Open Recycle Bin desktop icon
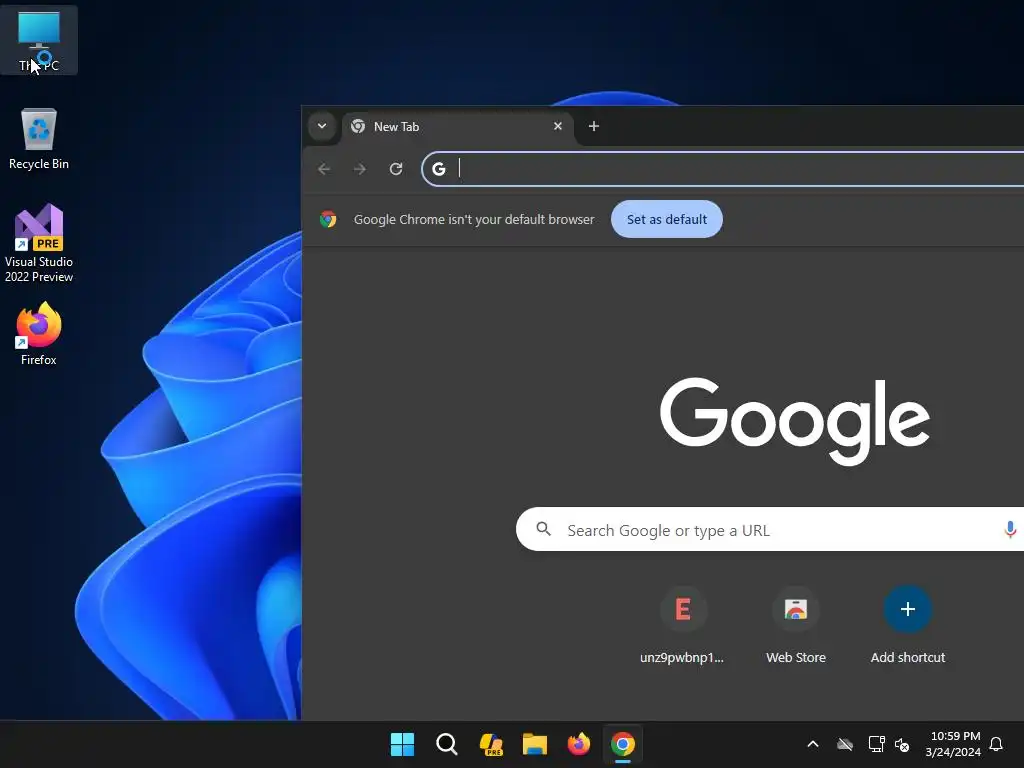Viewport: 1024px width, 768px height. tap(39, 139)
